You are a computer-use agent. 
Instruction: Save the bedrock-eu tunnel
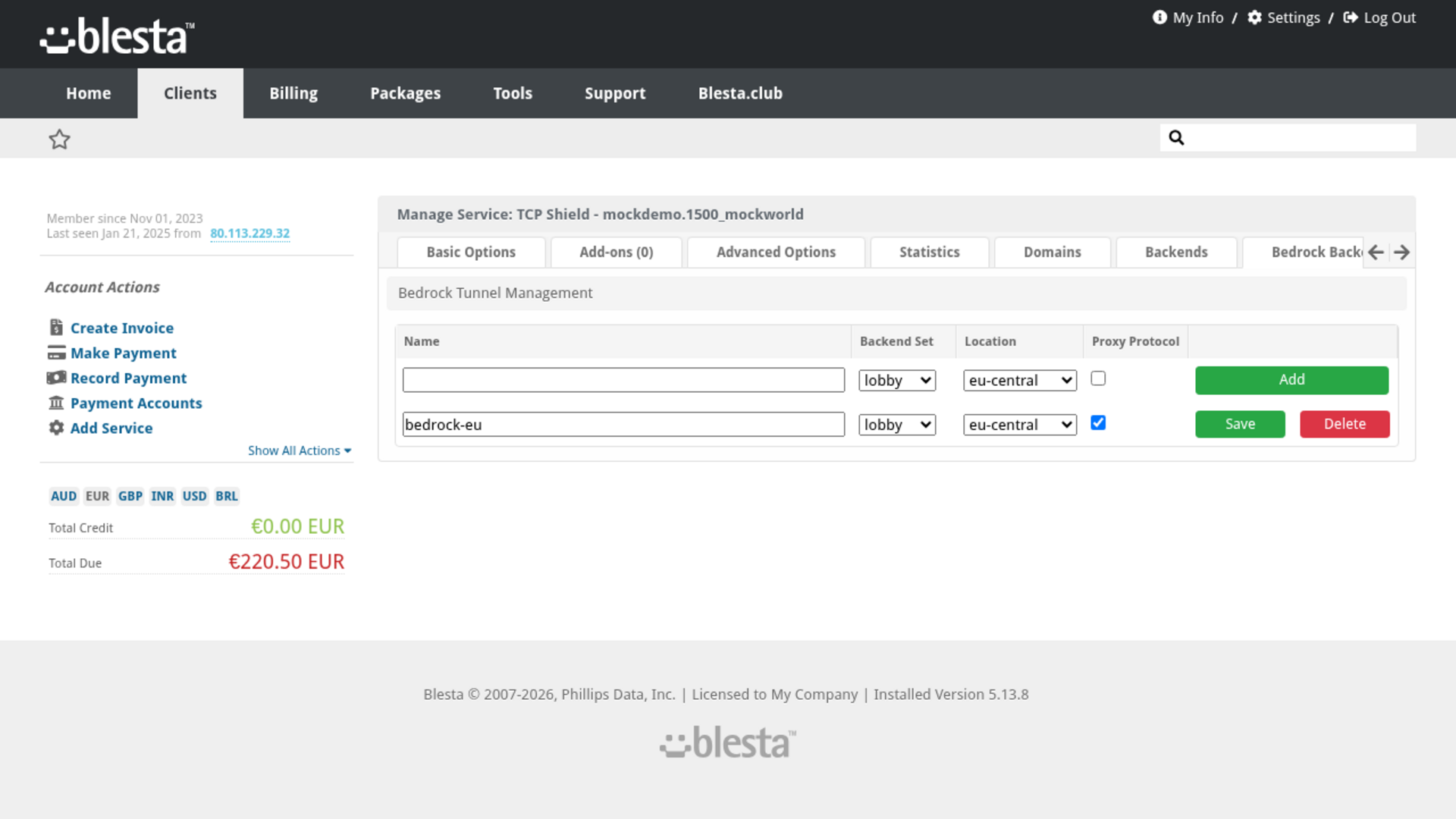pyautogui.click(x=1240, y=424)
